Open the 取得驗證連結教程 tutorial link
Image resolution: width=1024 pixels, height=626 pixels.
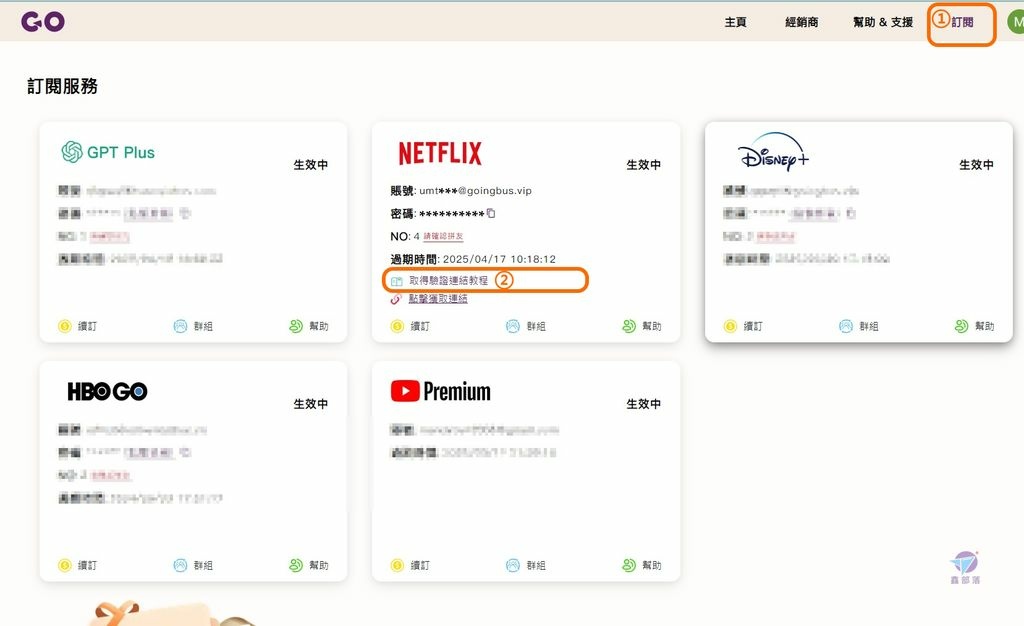[x=448, y=281]
